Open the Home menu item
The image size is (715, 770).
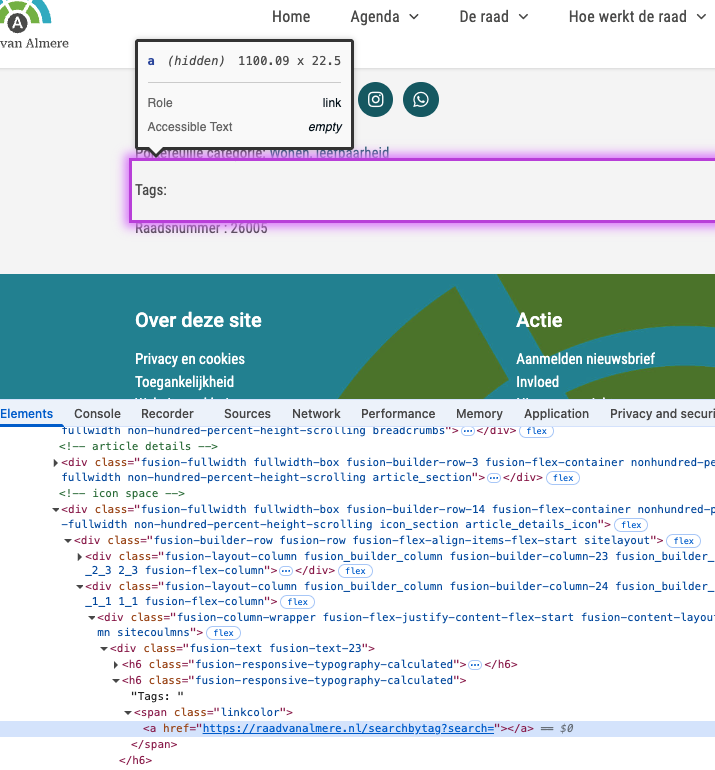[x=291, y=17]
